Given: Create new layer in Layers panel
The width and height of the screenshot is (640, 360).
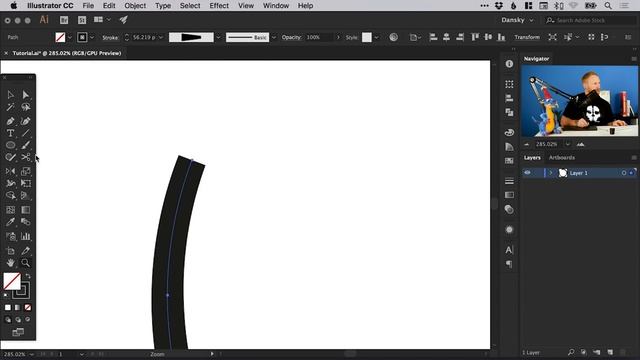Looking at the screenshot, I should (x=610, y=352).
